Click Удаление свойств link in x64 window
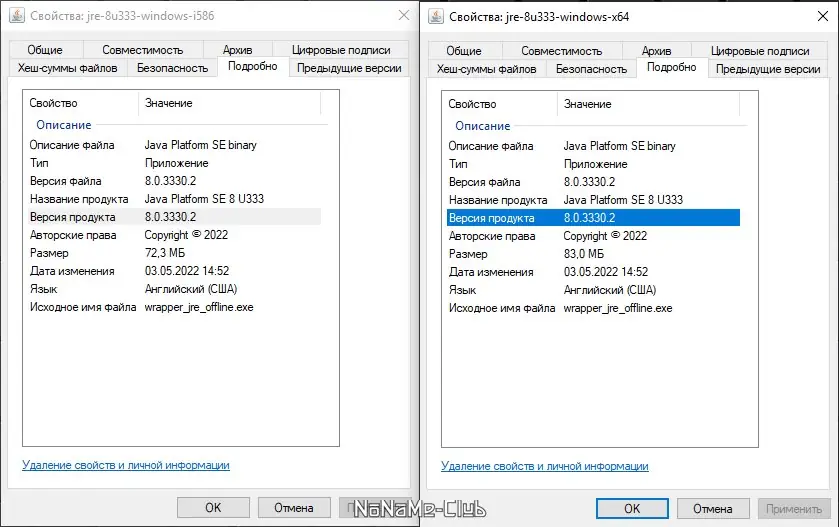 (x=545, y=466)
